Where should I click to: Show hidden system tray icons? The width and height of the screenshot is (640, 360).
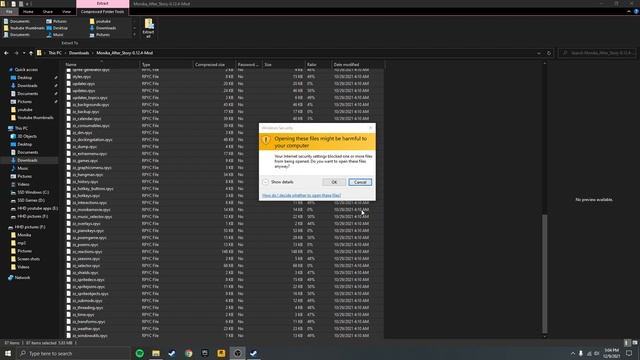coord(573,353)
